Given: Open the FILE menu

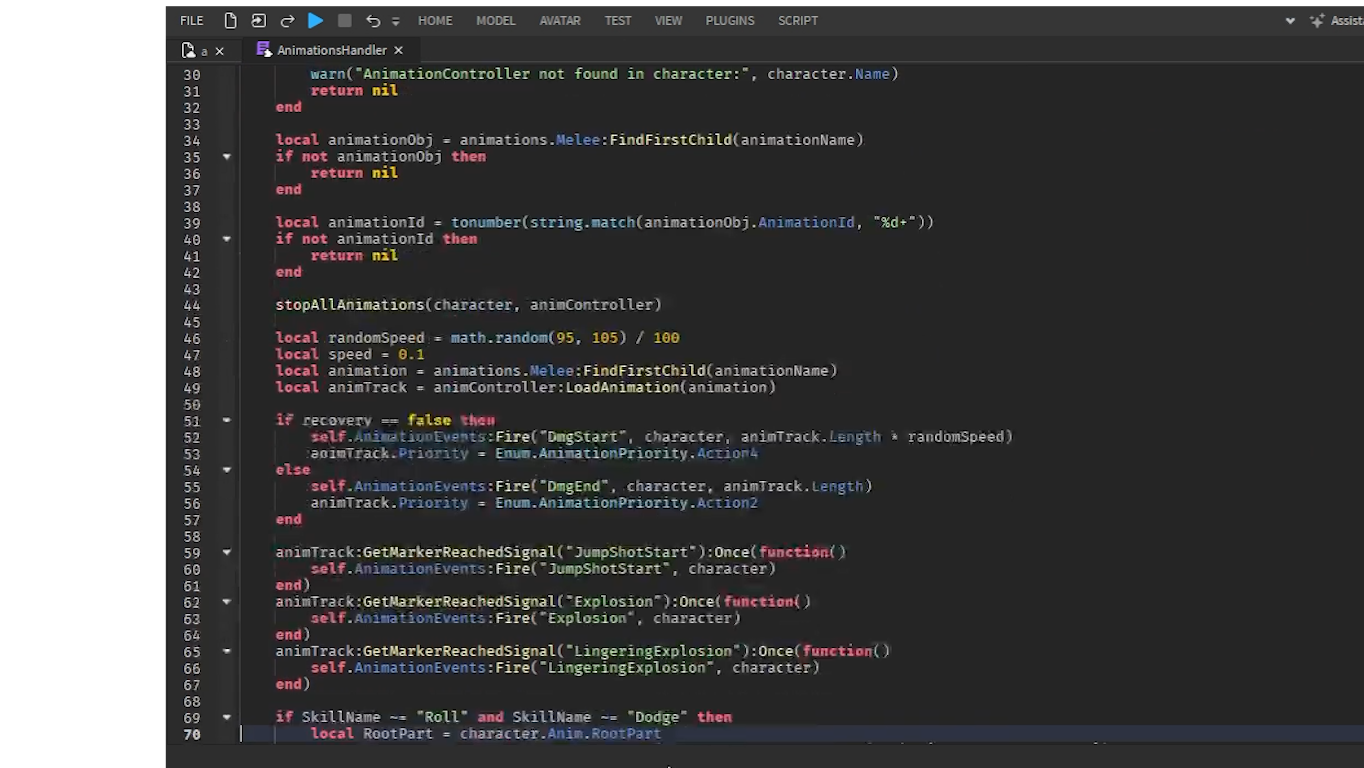Looking at the screenshot, I should tap(192, 20).
